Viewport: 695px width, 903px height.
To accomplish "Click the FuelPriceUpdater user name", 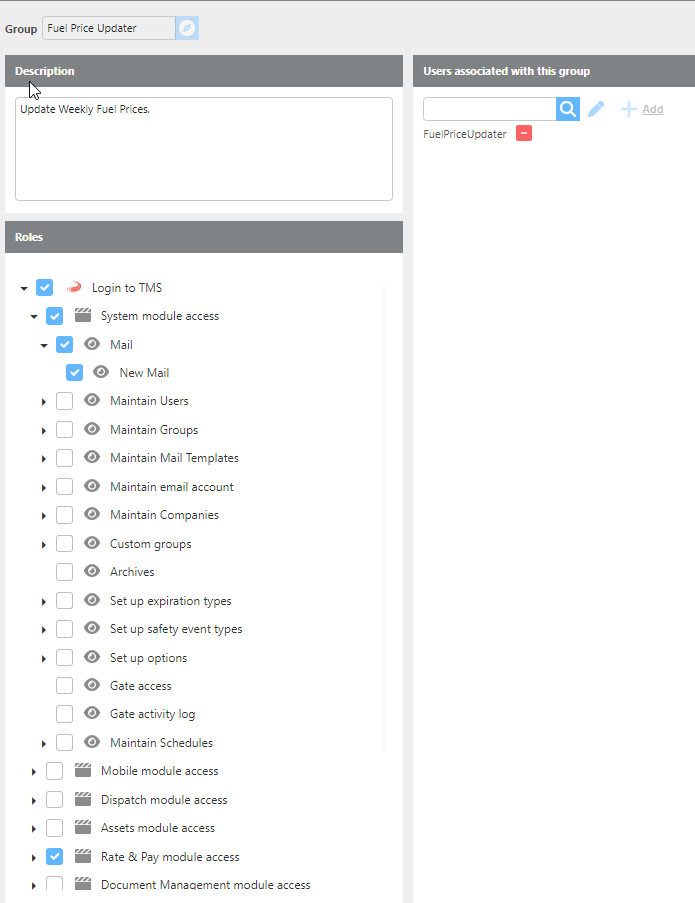I will click(465, 134).
